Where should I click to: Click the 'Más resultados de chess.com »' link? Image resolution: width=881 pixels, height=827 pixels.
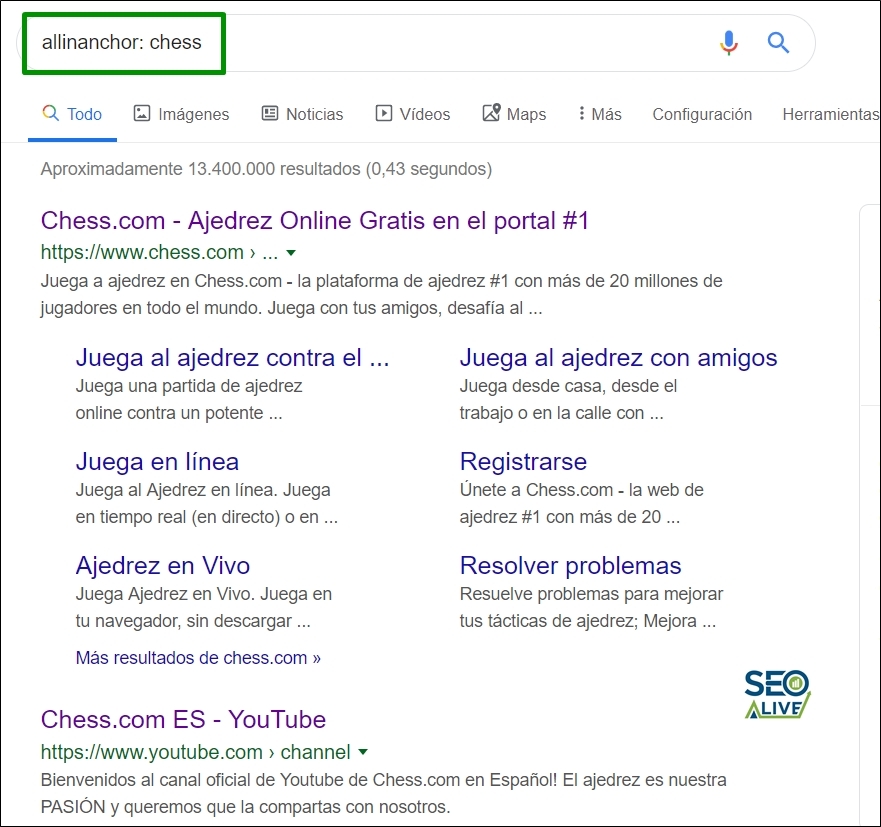(198, 657)
